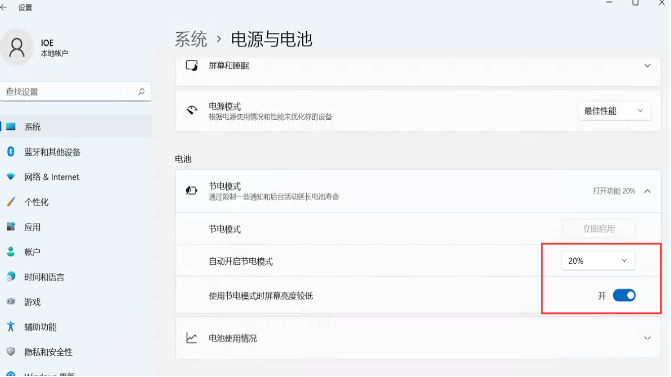Toggle lower screen brightness in battery saver
The width and height of the screenshot is (671, 377).
(624, 295)
